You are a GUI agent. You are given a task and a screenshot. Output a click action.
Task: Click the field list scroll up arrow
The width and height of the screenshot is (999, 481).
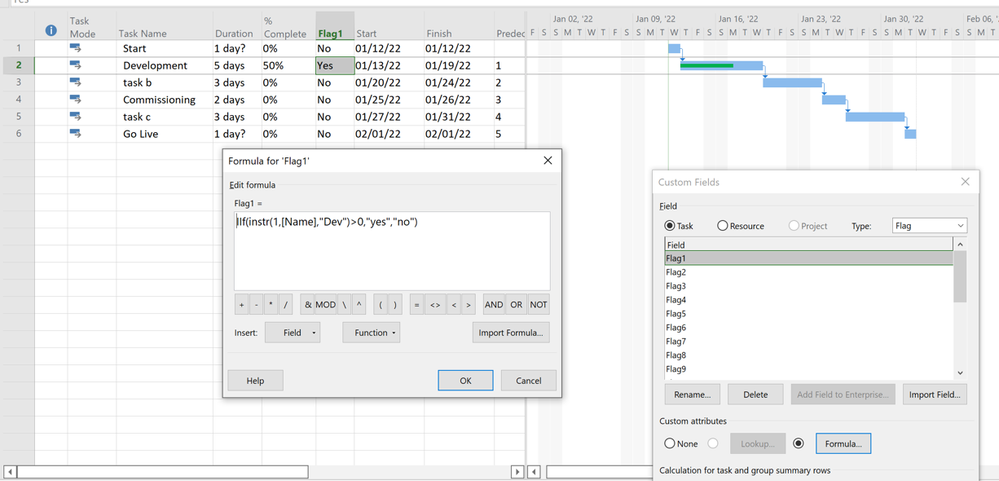click(x=960, y=244)
